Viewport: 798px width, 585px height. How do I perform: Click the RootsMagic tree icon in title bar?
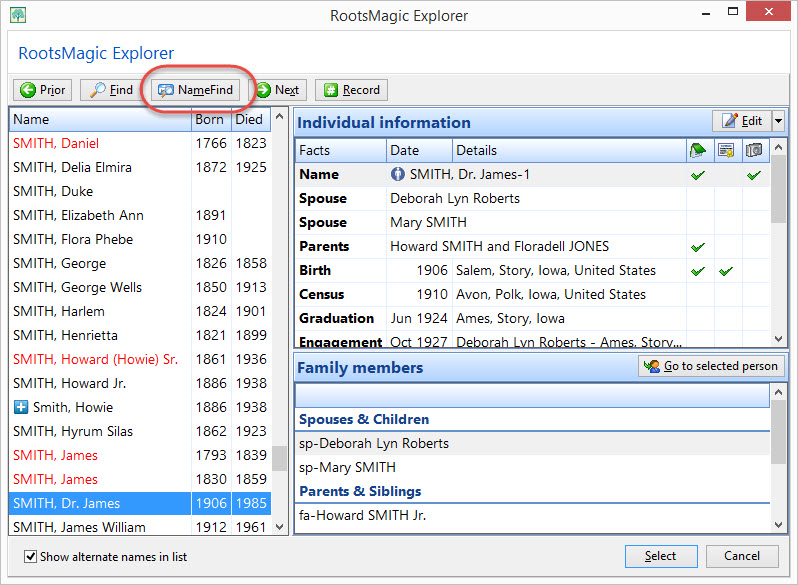click(18, 15)
